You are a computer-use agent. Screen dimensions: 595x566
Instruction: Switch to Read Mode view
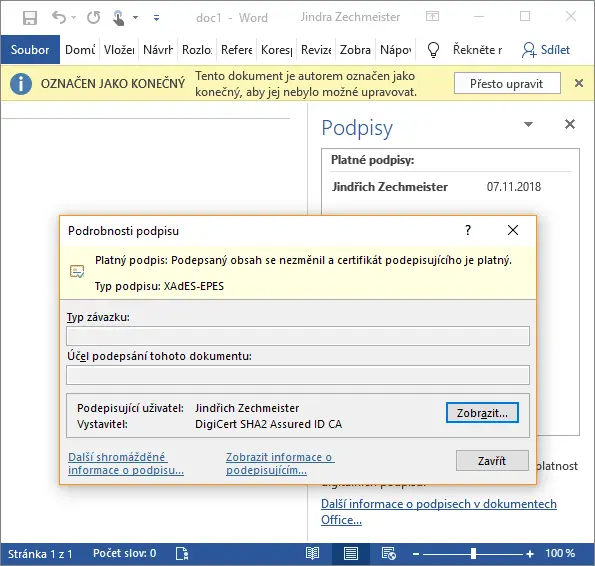click(x=312, y=554)
